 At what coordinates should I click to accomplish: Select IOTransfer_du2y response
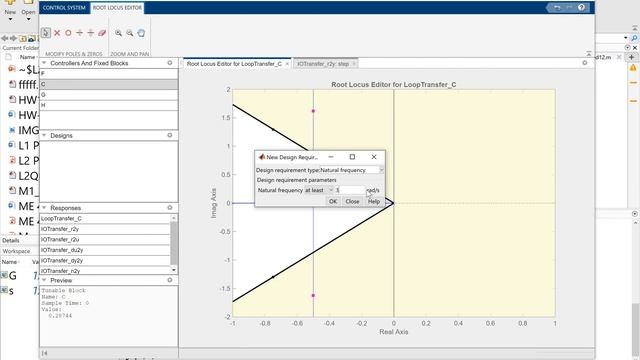tap(104, 250)
